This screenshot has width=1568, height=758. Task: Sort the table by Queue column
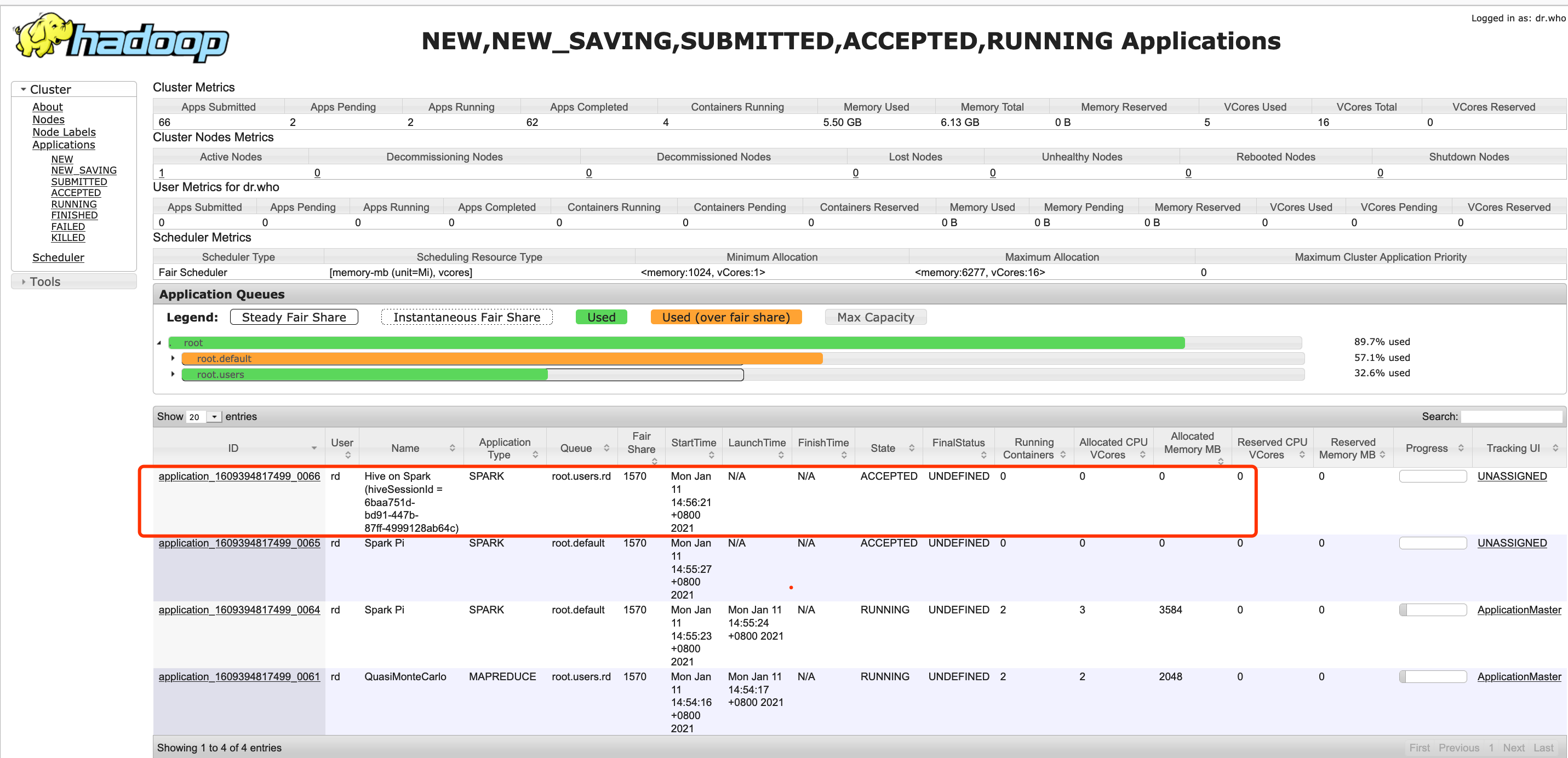pos(582,448)
